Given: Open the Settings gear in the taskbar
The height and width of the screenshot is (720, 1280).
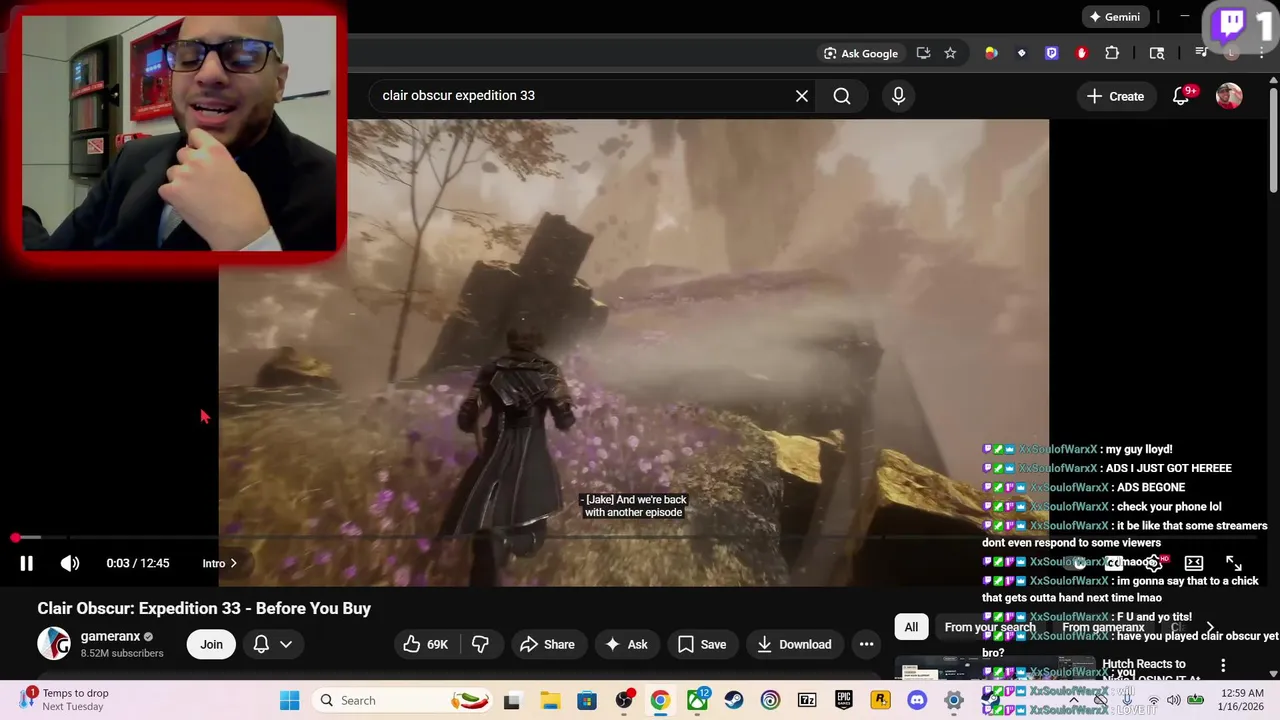Looking at the screenshot, I should point(954,700).
